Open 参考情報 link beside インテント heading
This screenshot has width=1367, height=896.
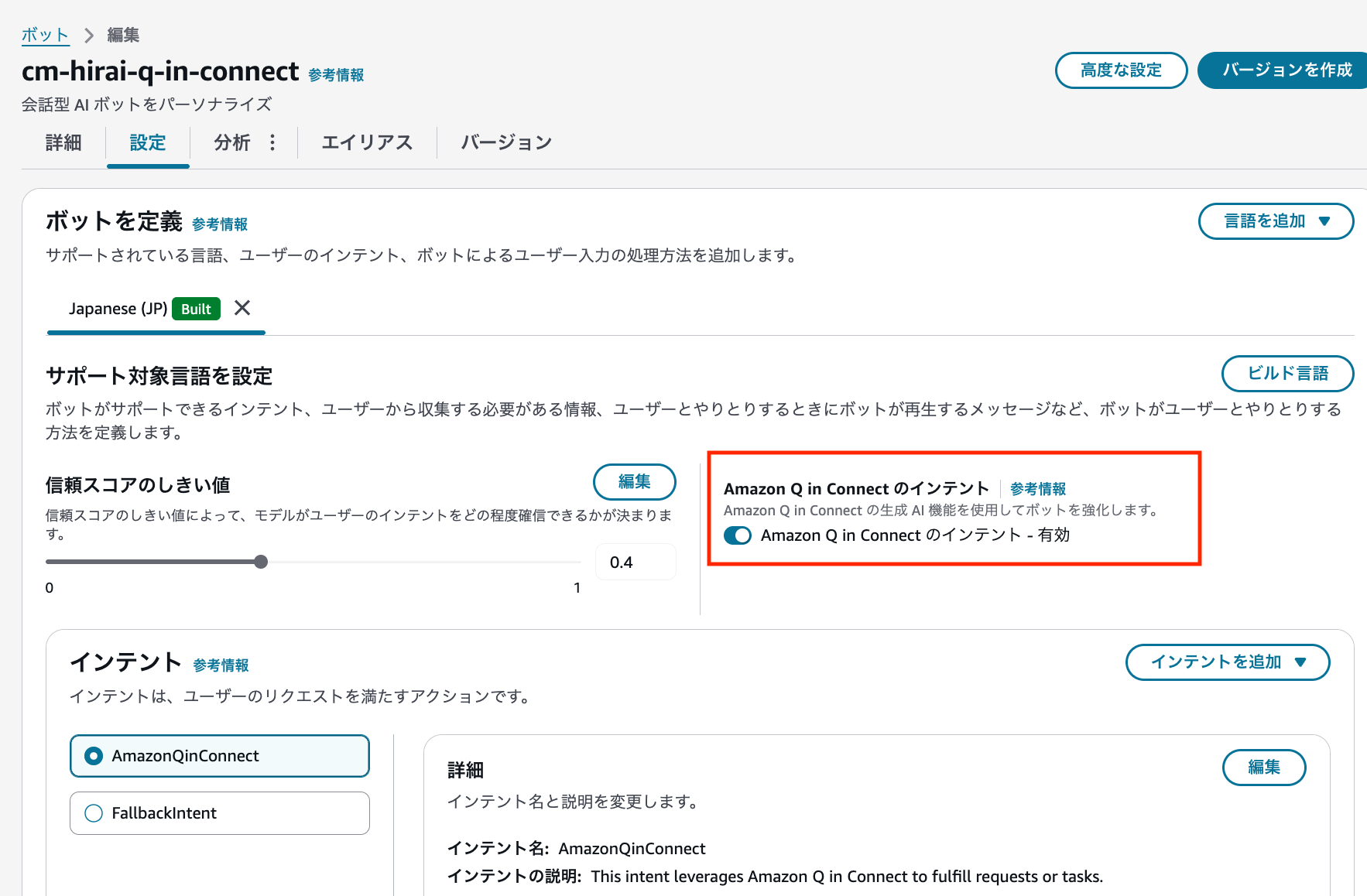coord(221,665)
